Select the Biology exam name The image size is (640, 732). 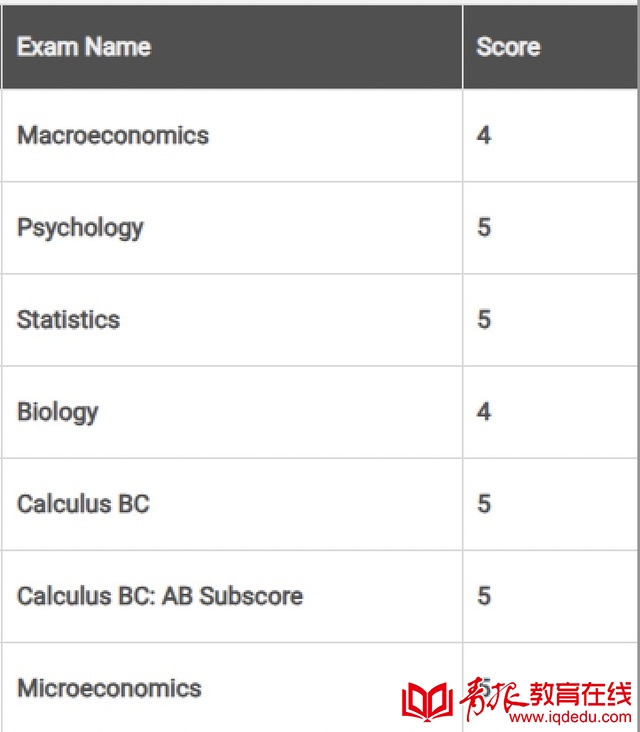tap(58, 413)
